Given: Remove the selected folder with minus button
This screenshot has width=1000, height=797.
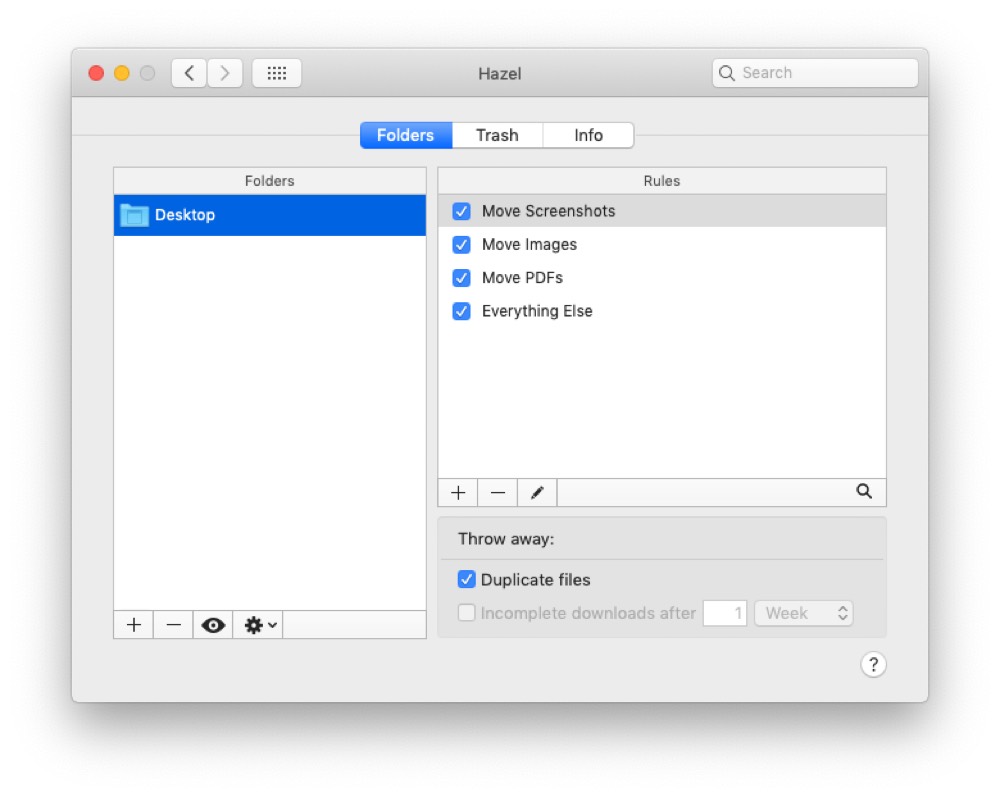Looking at the screenshot, I should tap(173, 625).
